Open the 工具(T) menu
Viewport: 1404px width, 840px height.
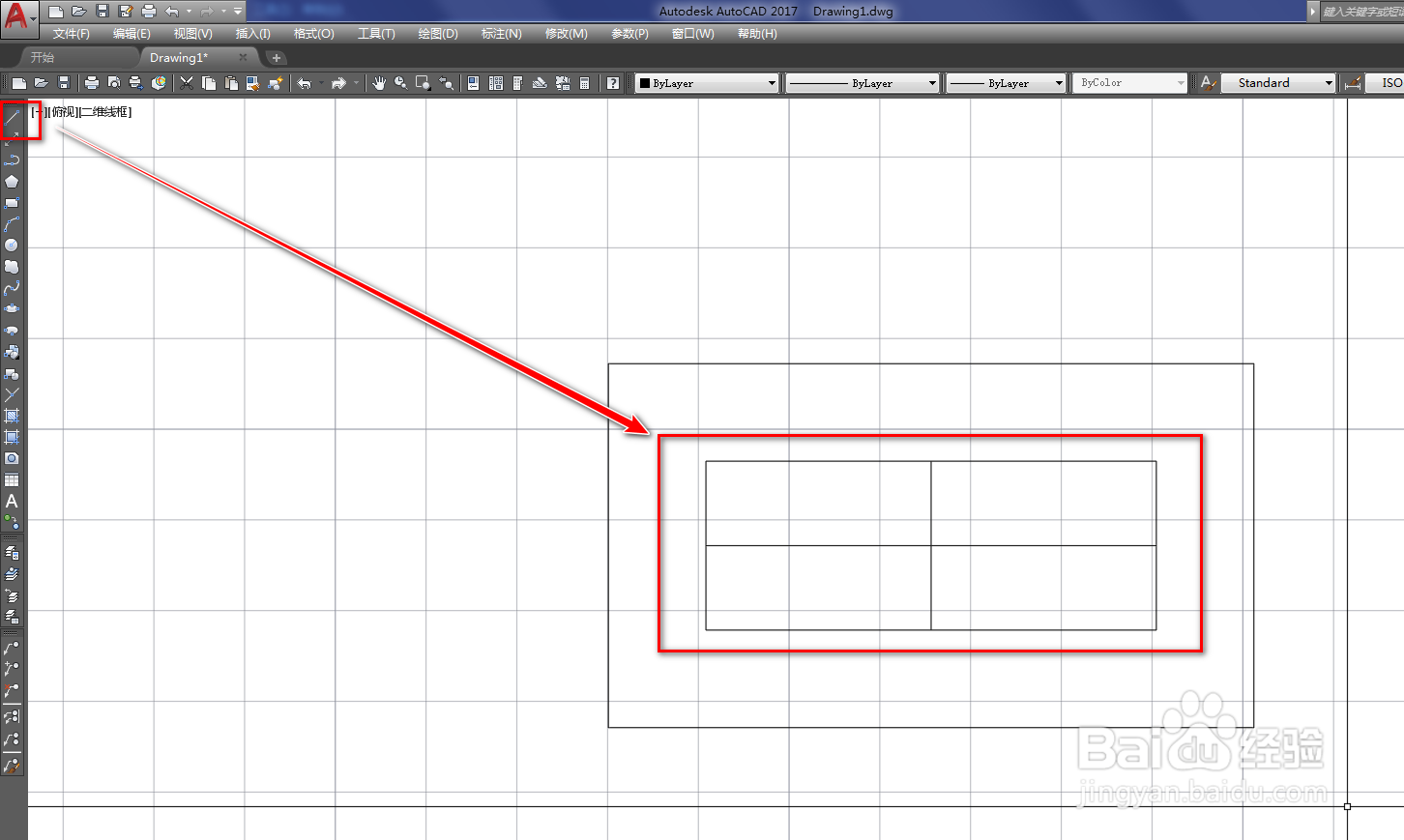pos(376,34)
